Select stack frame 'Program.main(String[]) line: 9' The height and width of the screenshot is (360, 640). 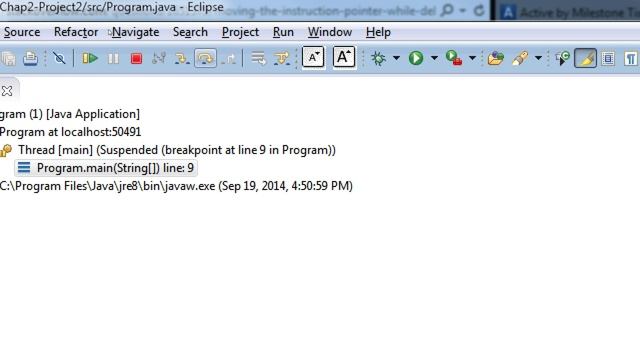[115, 168]
